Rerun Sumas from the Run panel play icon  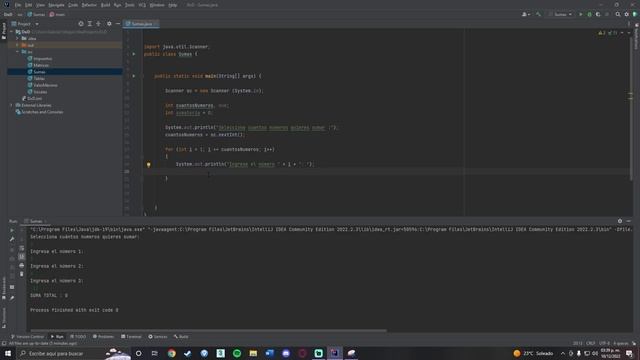tap(12, 230)
